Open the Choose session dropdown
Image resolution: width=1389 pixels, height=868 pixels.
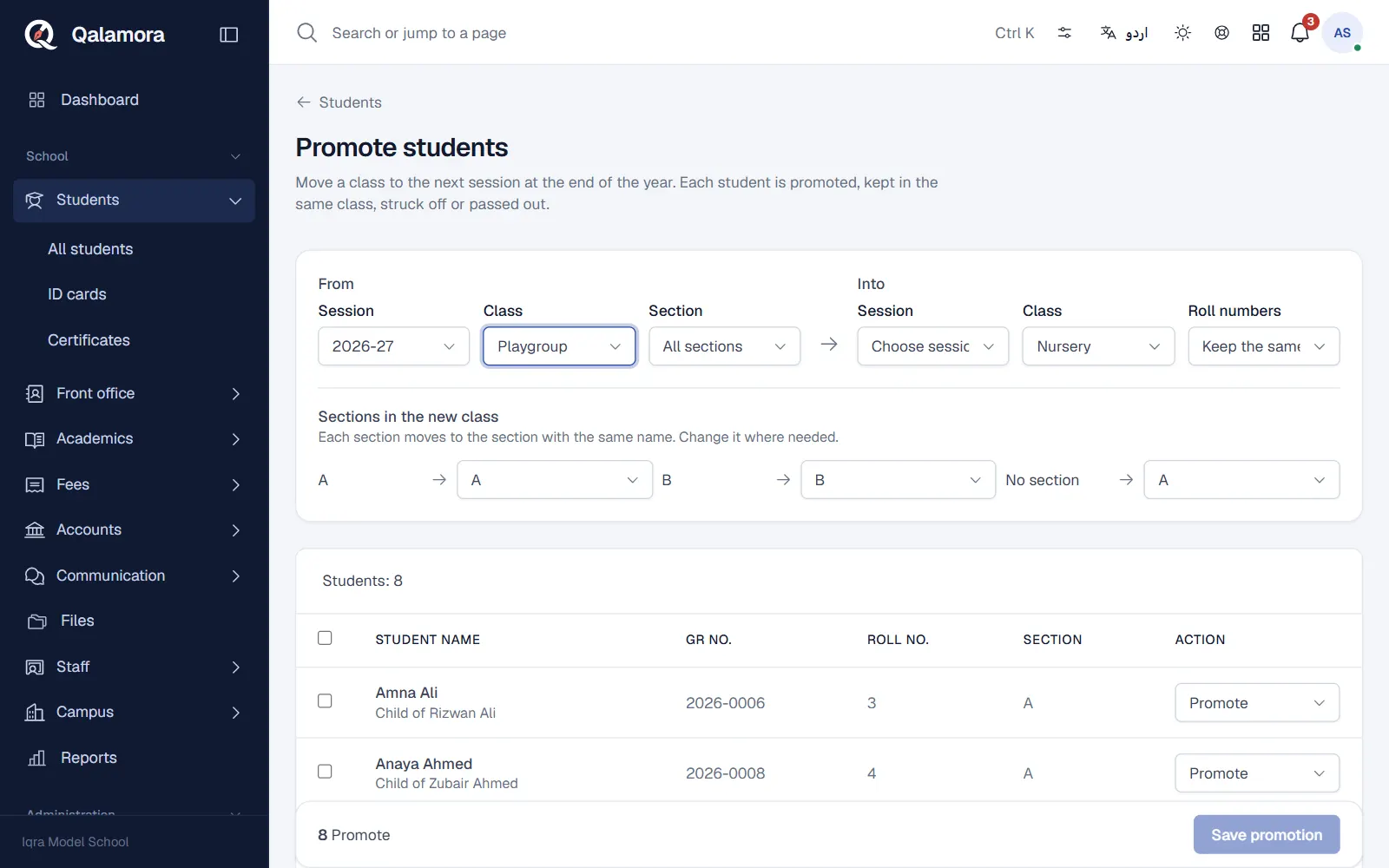932,346
